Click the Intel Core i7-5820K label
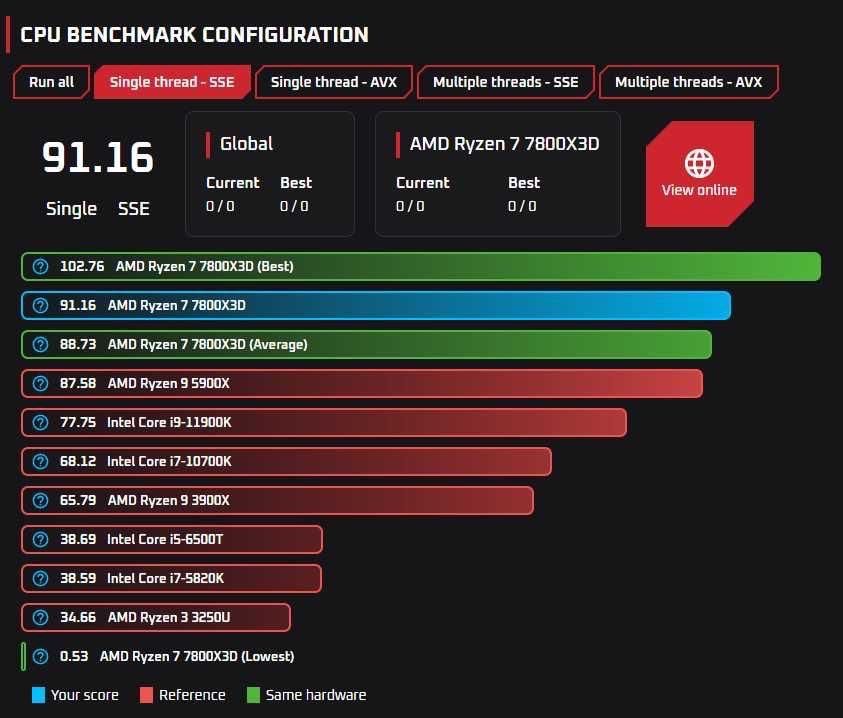The image size is (843, 718). [x=166, y=578]
